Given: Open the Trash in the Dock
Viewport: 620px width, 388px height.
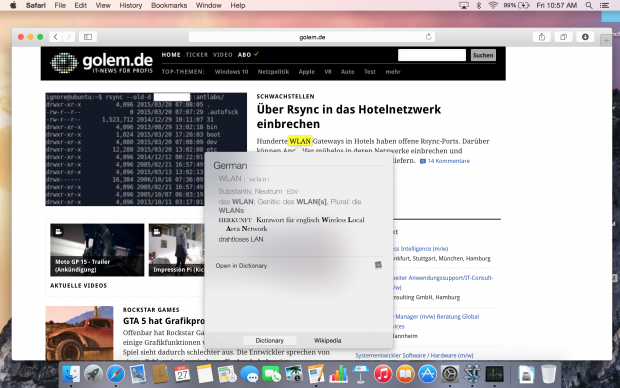Looking at the screenshot, I should click(x=548, y=374).
